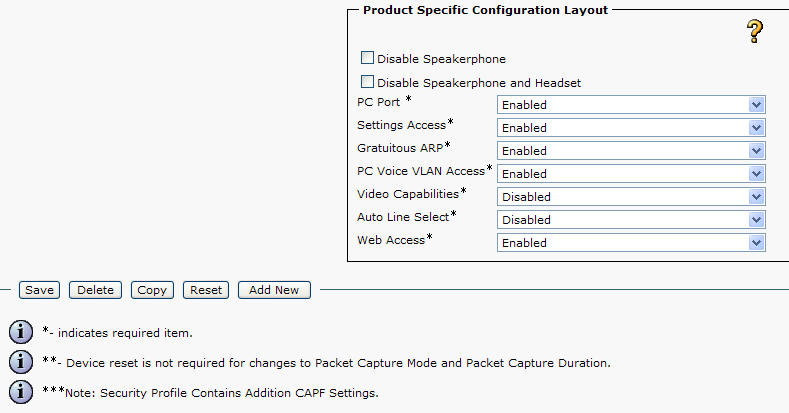Check the Disable Speakerphone checkbox
Screen dimensions: 789x413
[367, 59]
